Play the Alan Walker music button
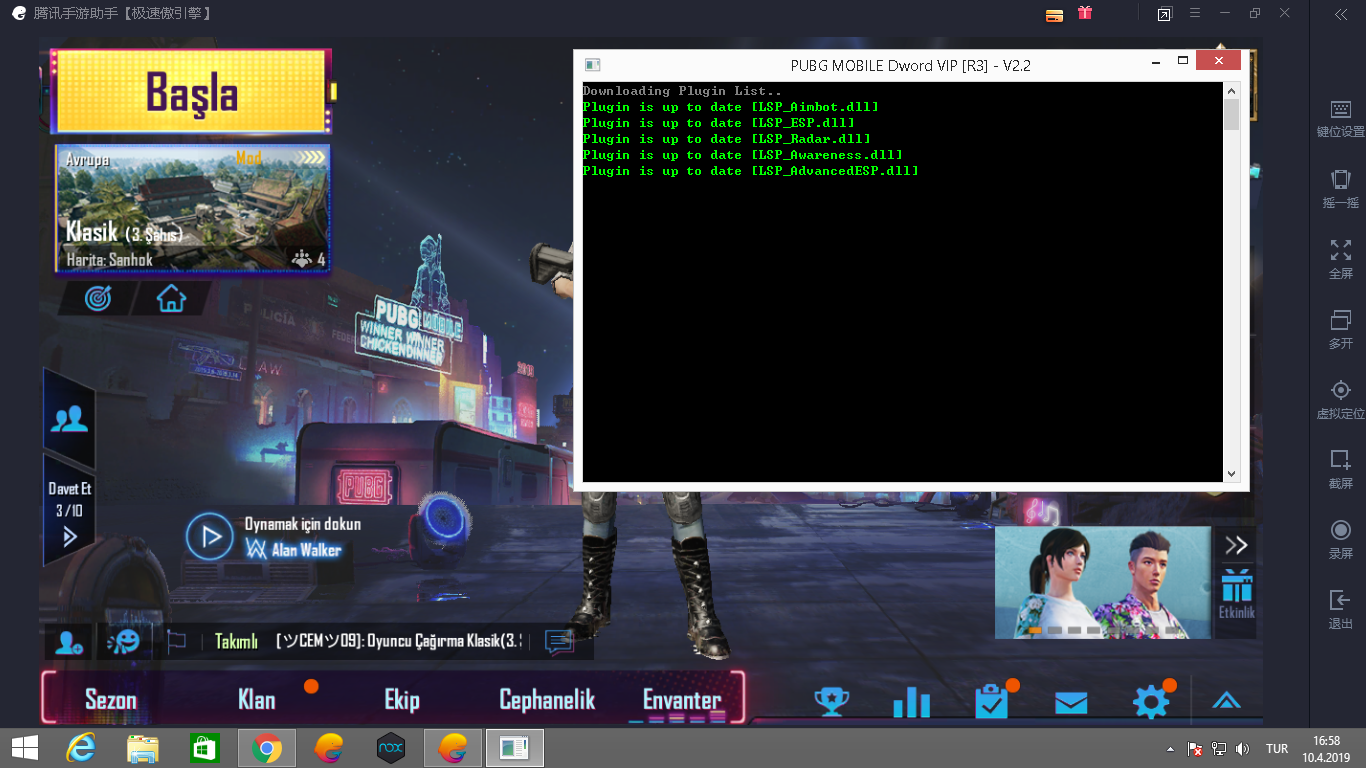This screenshot has width=1366, height=768. [x=210, y=538]
